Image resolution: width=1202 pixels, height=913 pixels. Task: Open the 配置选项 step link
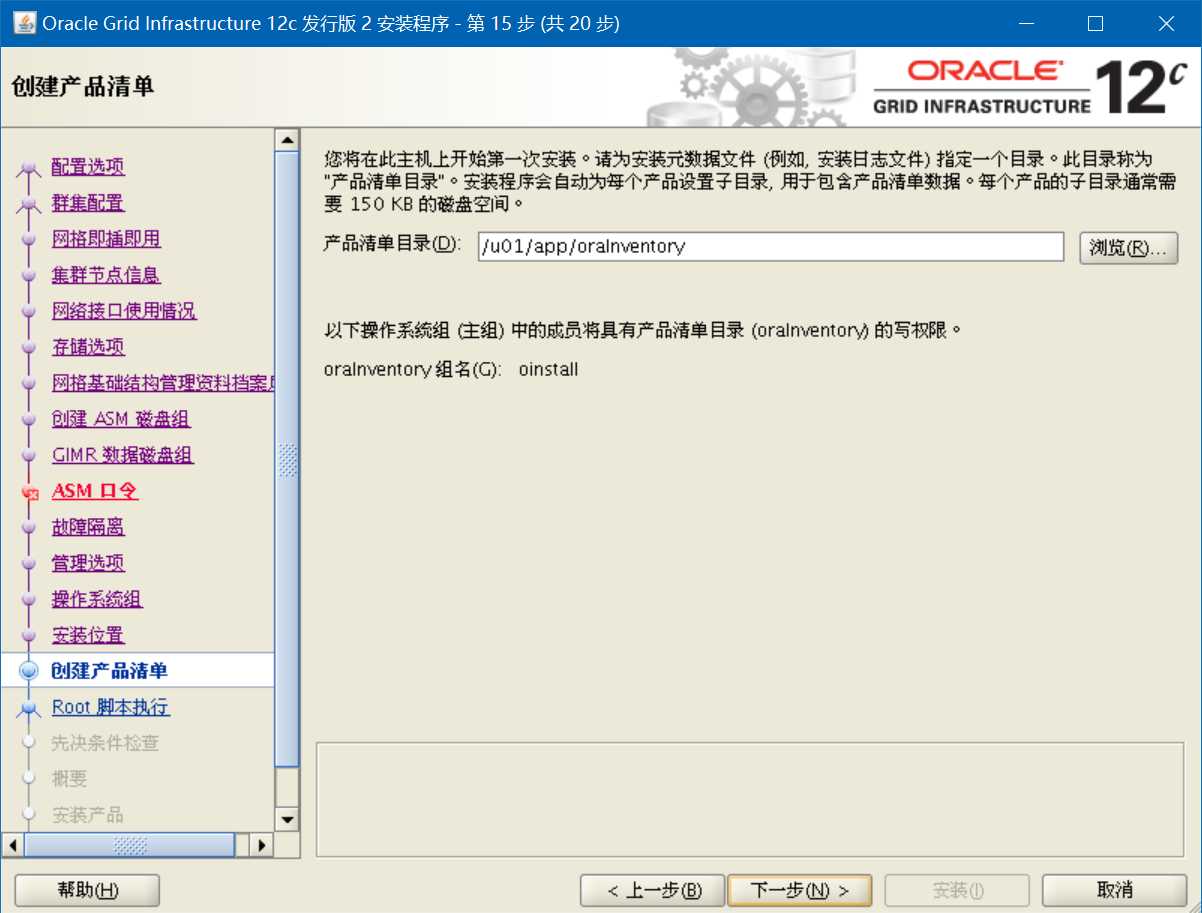pos(88,167)
